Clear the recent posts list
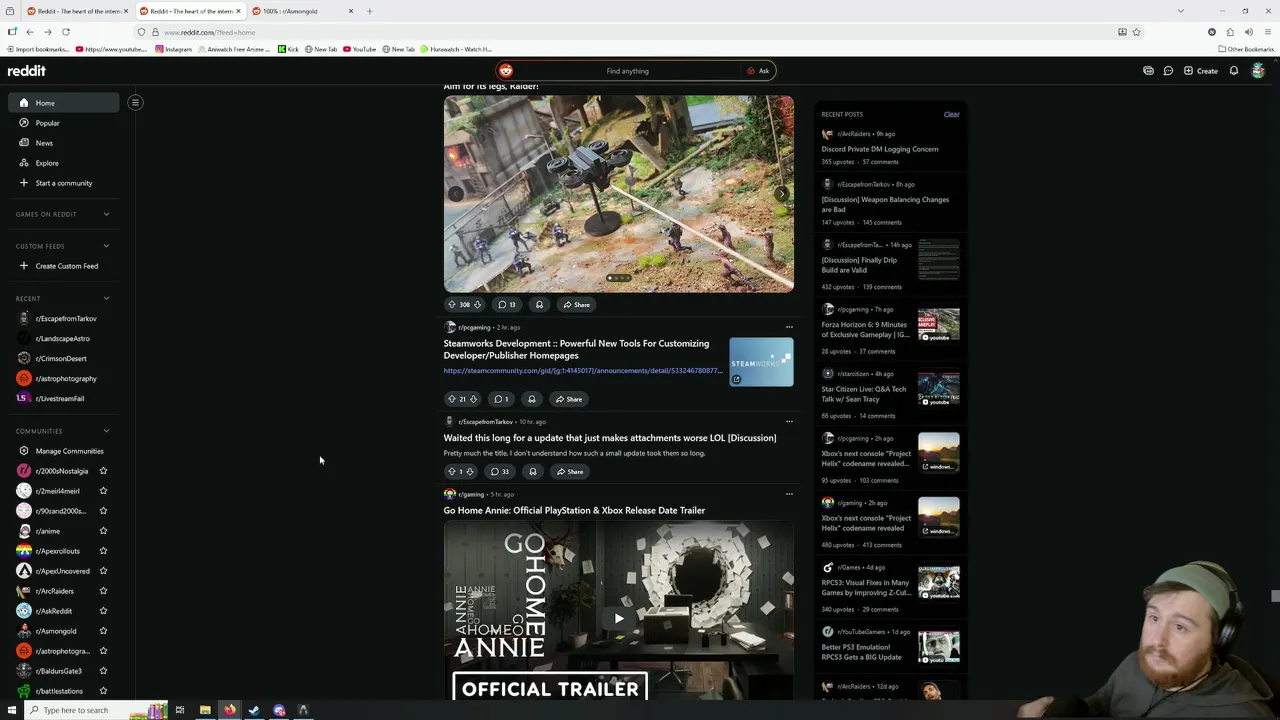This screenshot has height=720, width=1280. click(x=951, y=114)
